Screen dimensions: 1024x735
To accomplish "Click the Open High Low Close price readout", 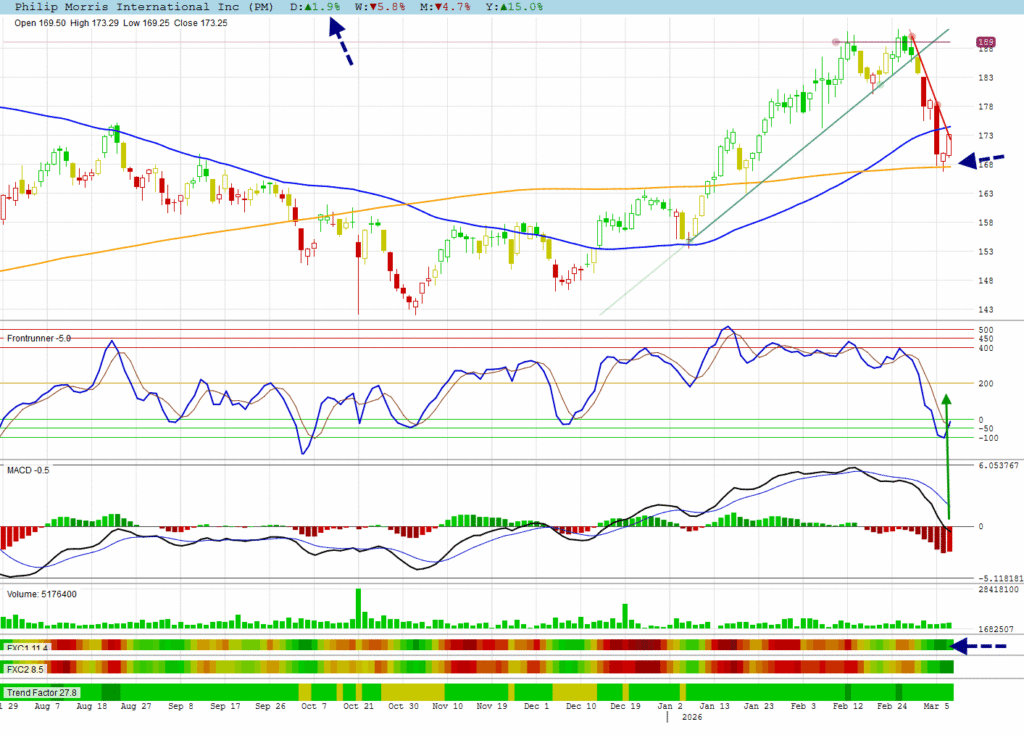I will pos(120,22).
